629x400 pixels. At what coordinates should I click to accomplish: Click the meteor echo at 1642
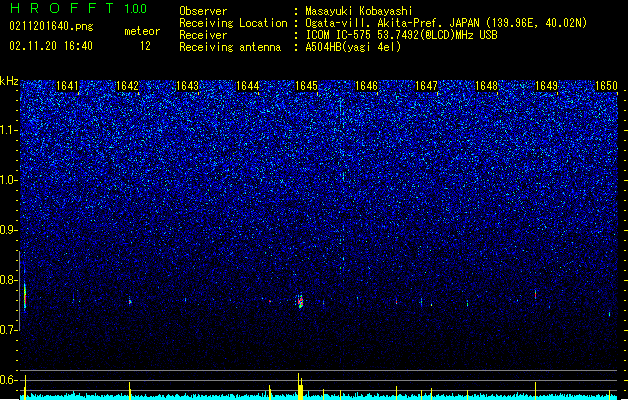[x=130, y=301]
